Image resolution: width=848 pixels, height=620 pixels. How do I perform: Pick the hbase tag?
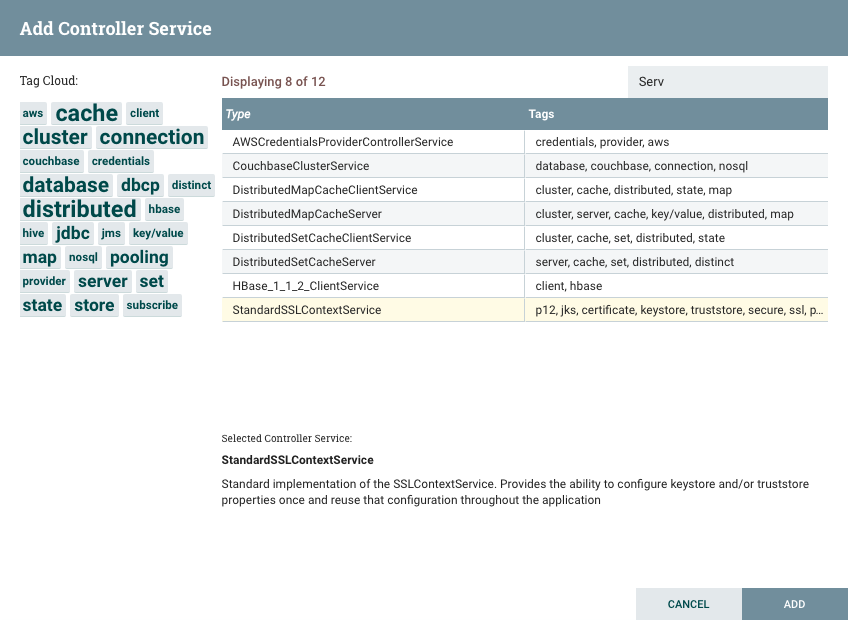pos(164,209)
